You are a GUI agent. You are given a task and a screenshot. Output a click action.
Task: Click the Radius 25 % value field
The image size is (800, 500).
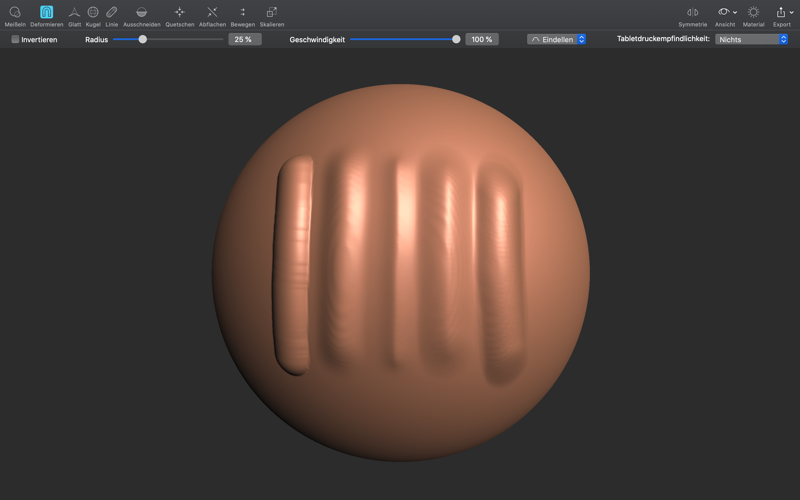tap(244, 40)
